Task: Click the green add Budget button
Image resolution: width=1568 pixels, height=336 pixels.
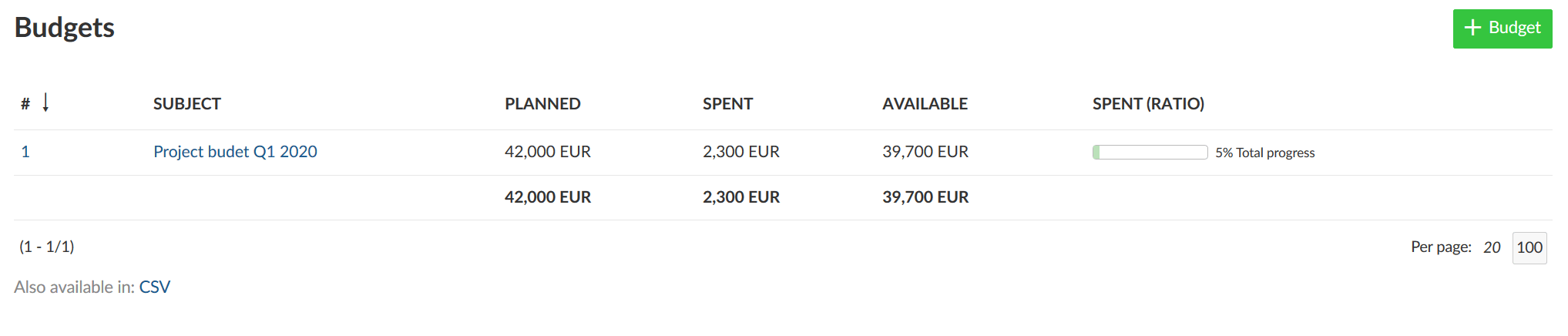Action: (1502, 29)
